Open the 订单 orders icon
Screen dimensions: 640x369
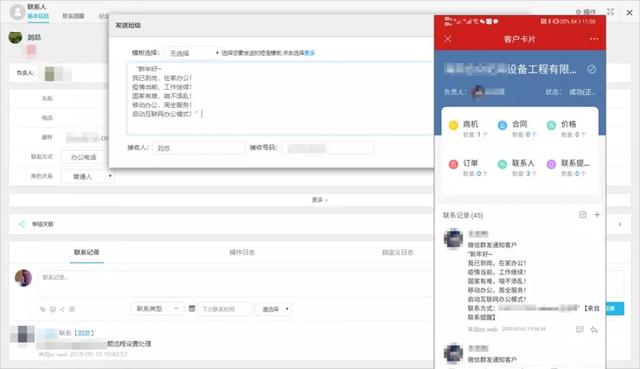click(x=453, y=164)
